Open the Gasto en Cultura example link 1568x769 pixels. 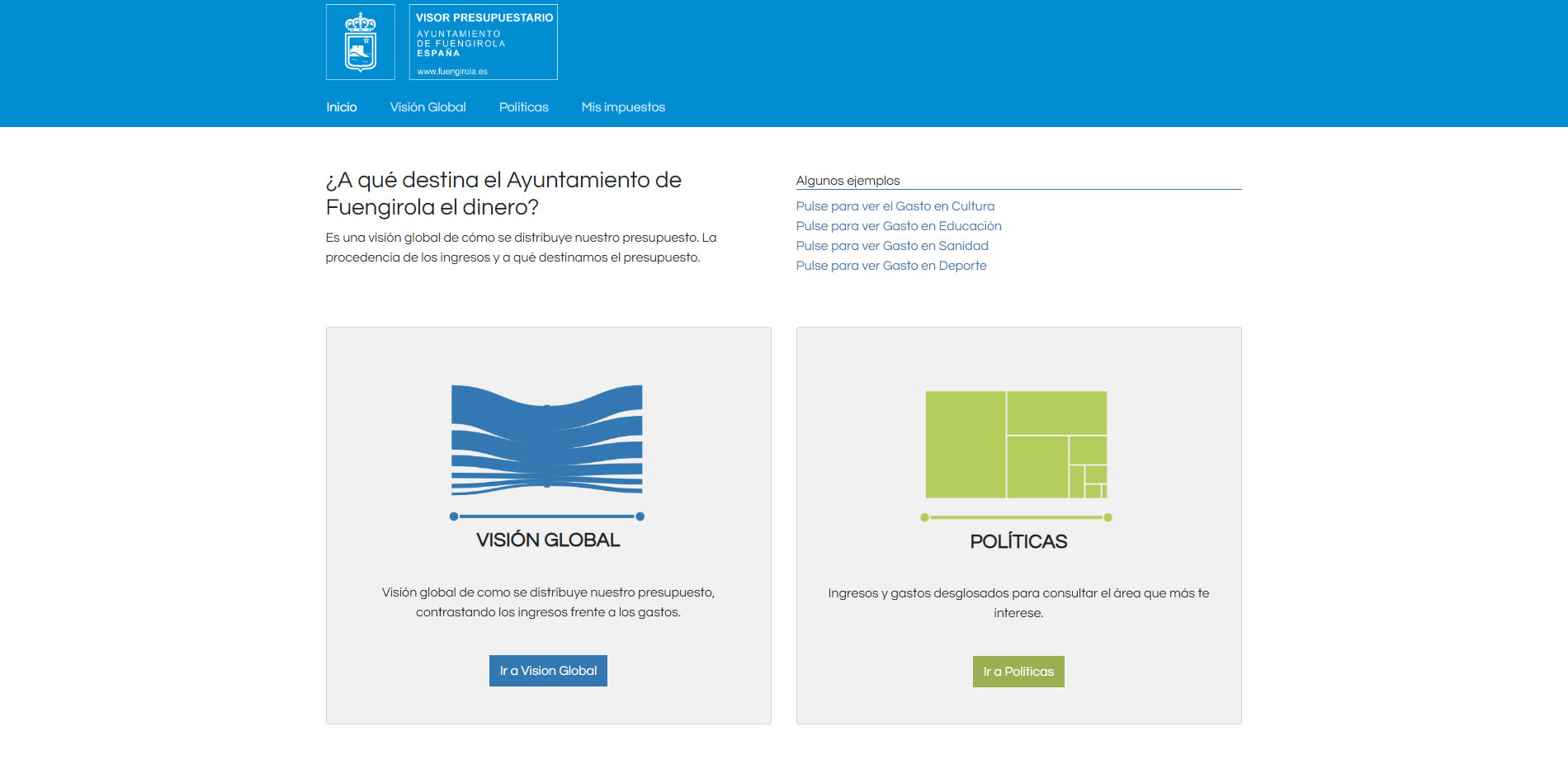point(895,206)
